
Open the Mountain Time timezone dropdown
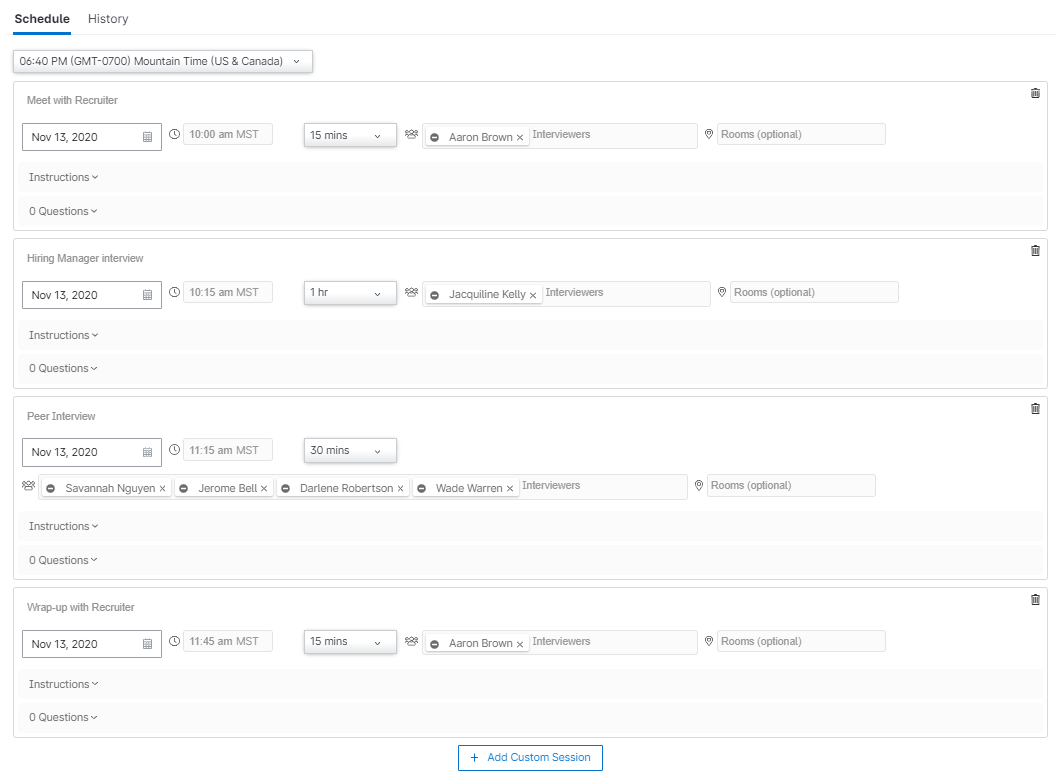click(x=163, y=61)
